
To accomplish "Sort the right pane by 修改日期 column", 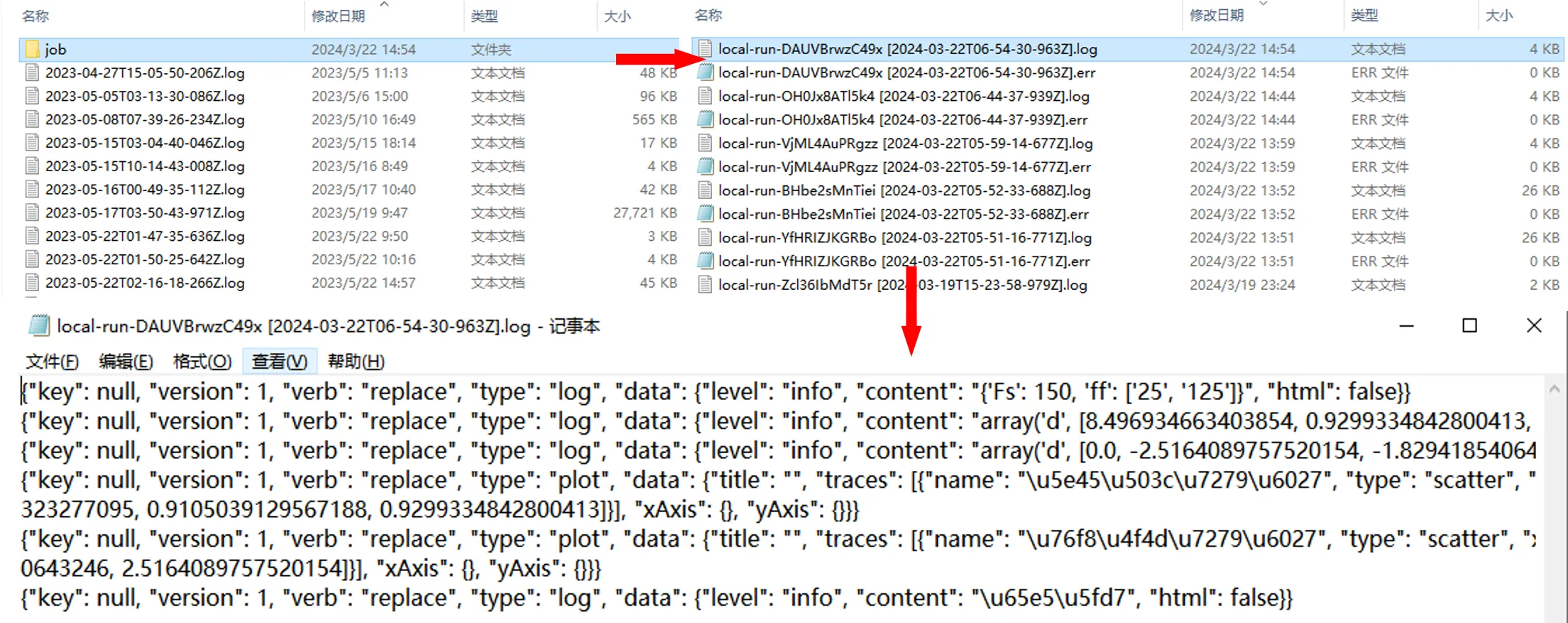I will [1216, 16].
